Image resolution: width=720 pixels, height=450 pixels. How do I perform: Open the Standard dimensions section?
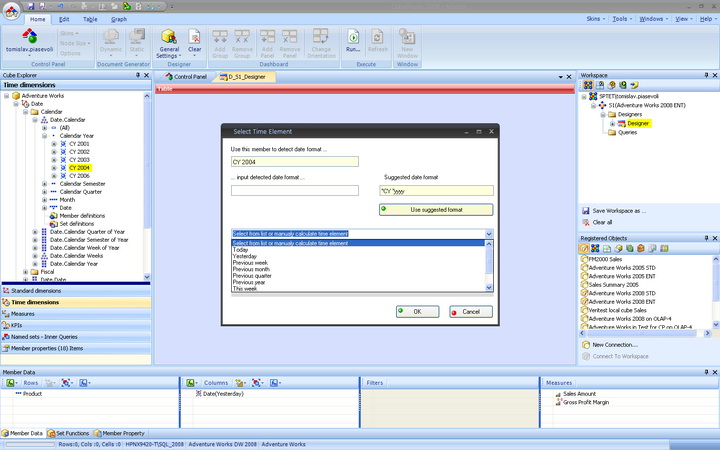76,291
